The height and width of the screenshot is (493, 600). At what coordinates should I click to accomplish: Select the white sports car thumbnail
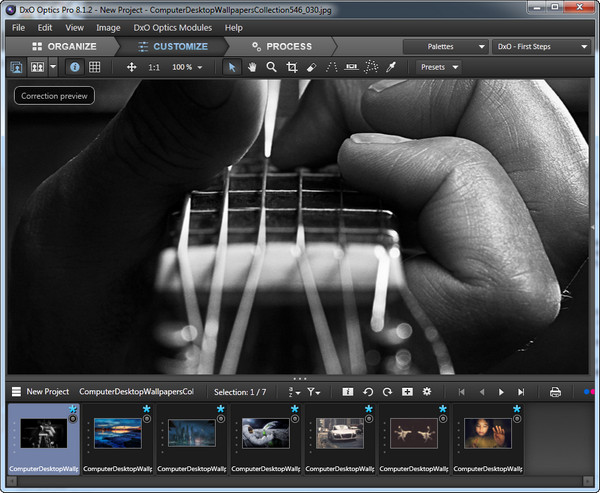pyautogui.click(x=339, y=433)
